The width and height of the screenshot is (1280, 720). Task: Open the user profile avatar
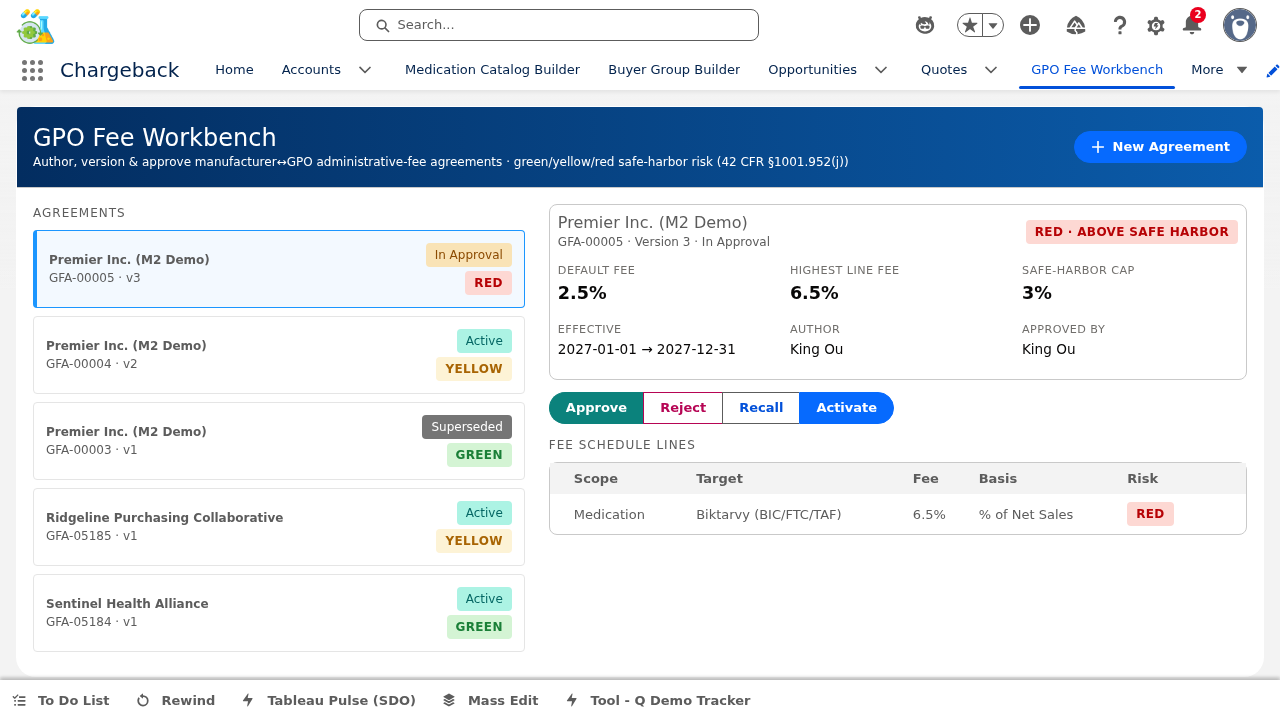click(1240, 25)
